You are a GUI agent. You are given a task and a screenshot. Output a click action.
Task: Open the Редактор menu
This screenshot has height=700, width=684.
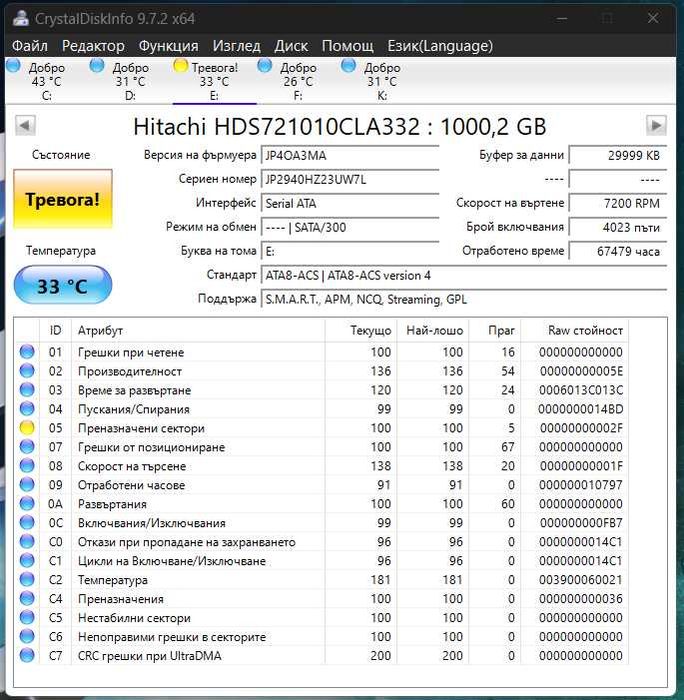[x=93, y=46]
